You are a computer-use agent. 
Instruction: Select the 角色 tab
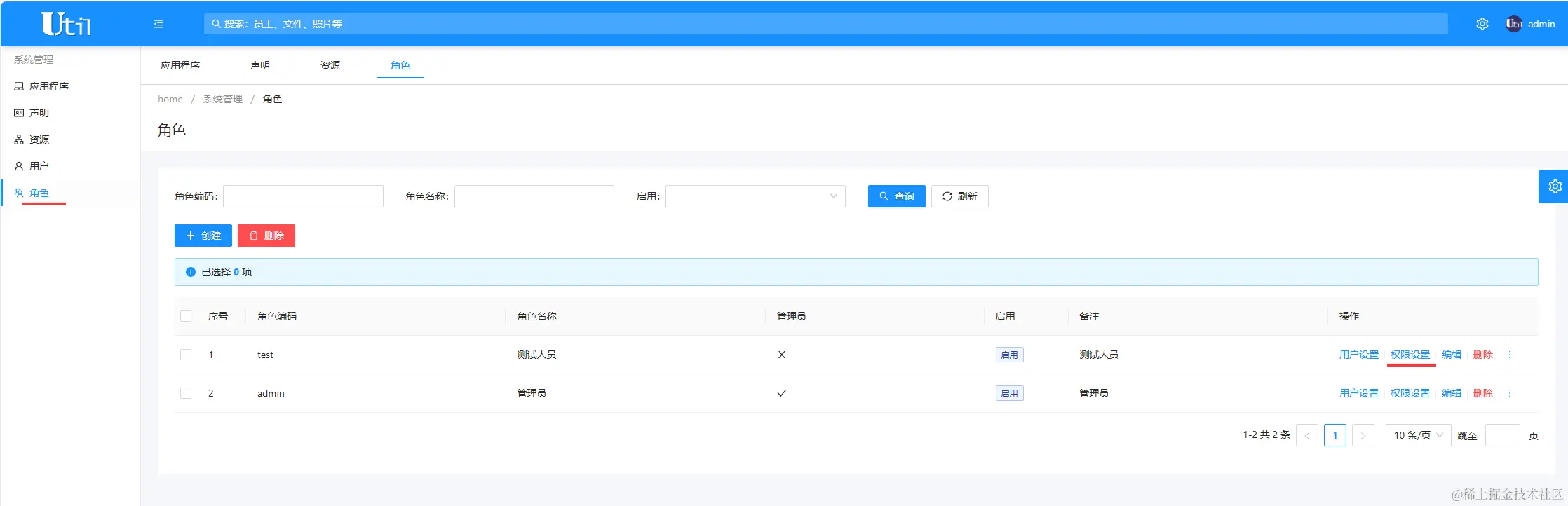(x=400, y=65)
